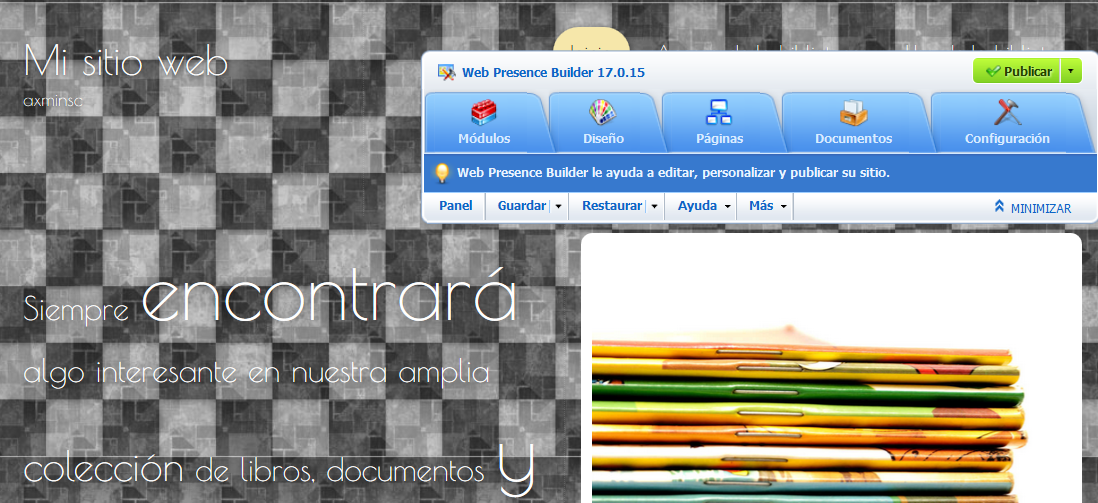Open the Documentos file box icon
This screenshot has height=503, width=1098.
pos(853,112)
